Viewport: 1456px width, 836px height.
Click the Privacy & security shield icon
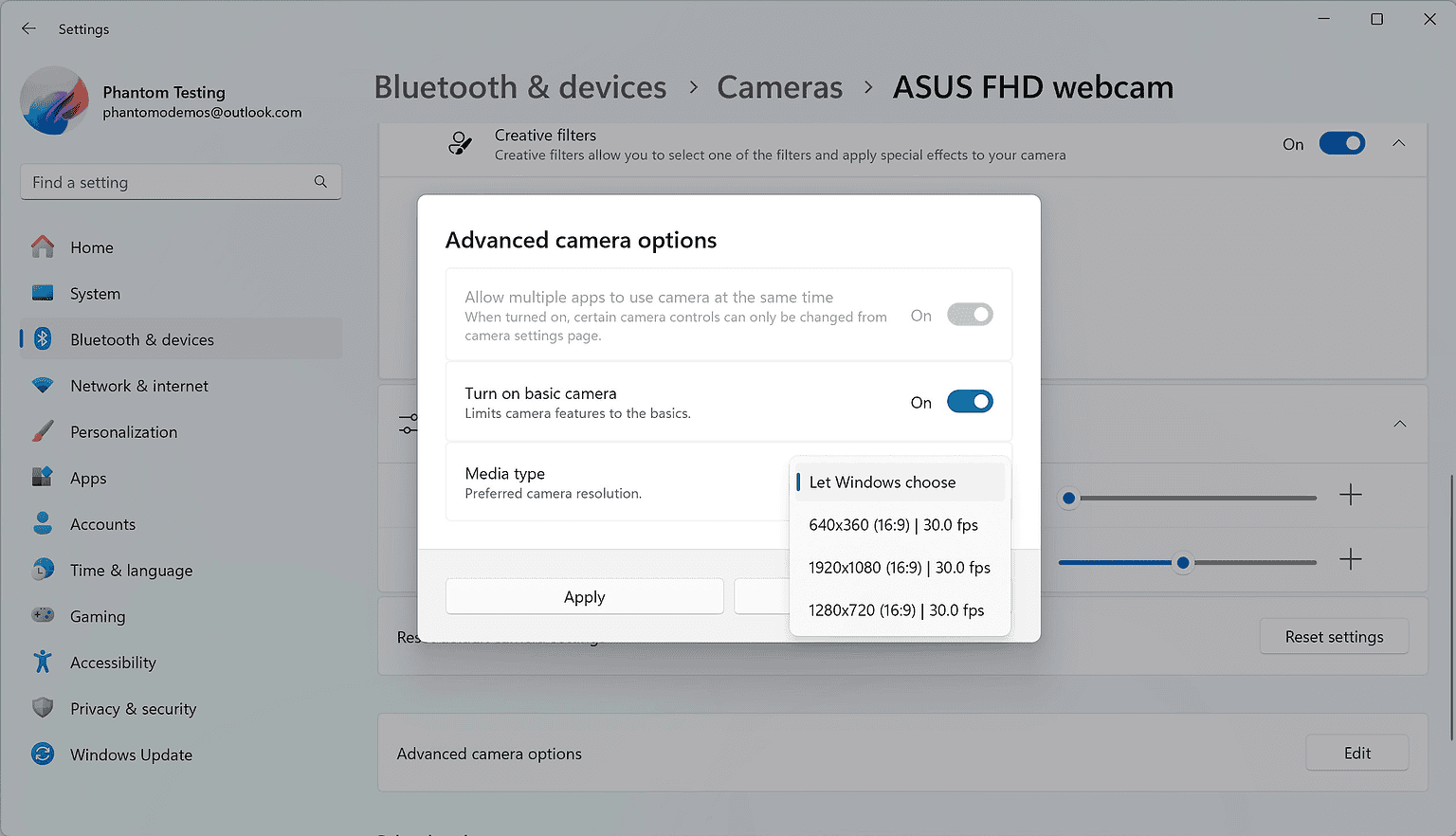click(x=43, y=708)
